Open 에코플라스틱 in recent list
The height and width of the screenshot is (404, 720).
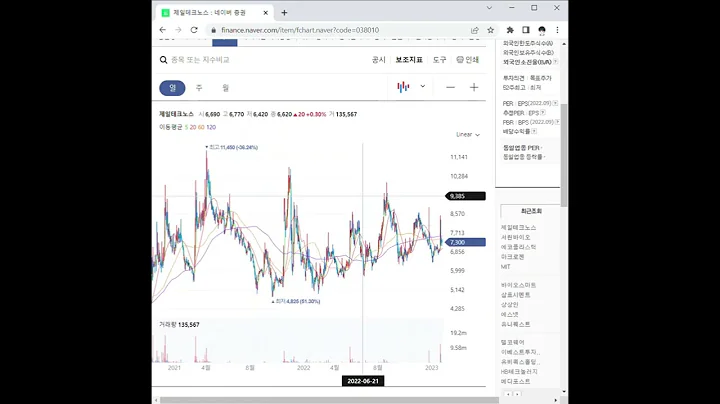tap(518, 247)
